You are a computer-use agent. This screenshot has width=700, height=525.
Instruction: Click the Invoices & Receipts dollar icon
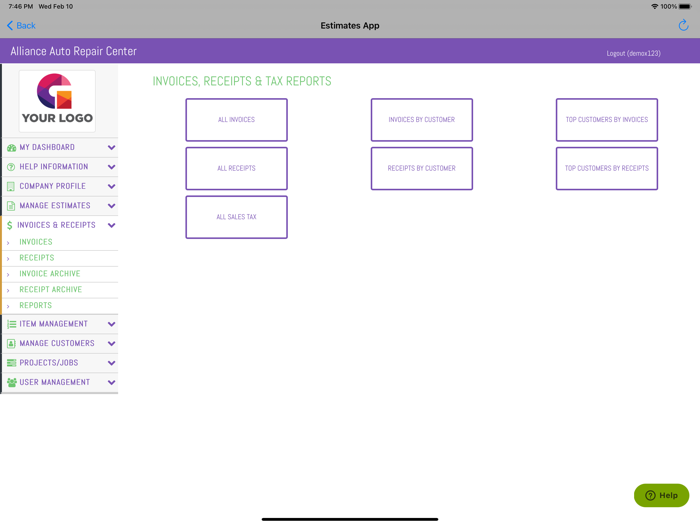coord(10,225)
